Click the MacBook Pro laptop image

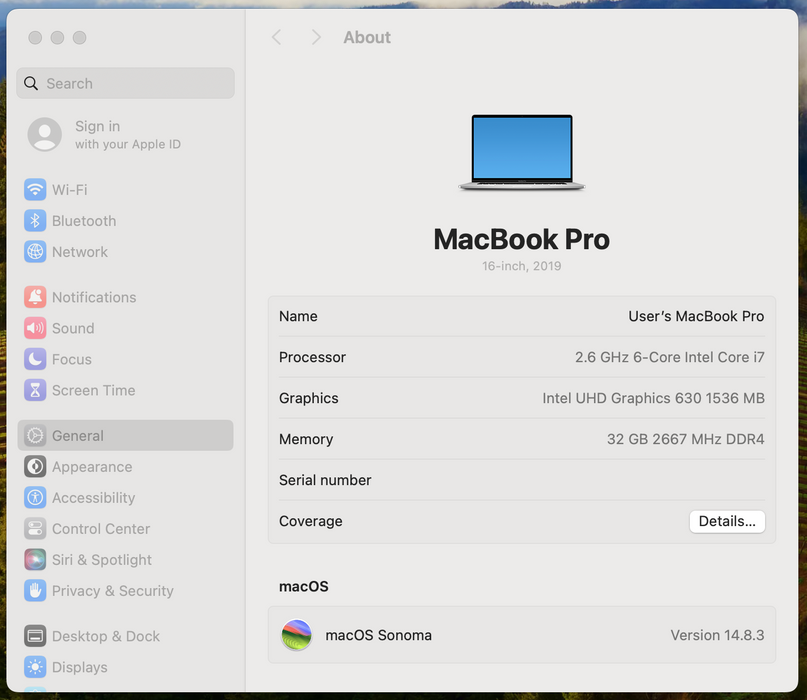tap(521, 152)
